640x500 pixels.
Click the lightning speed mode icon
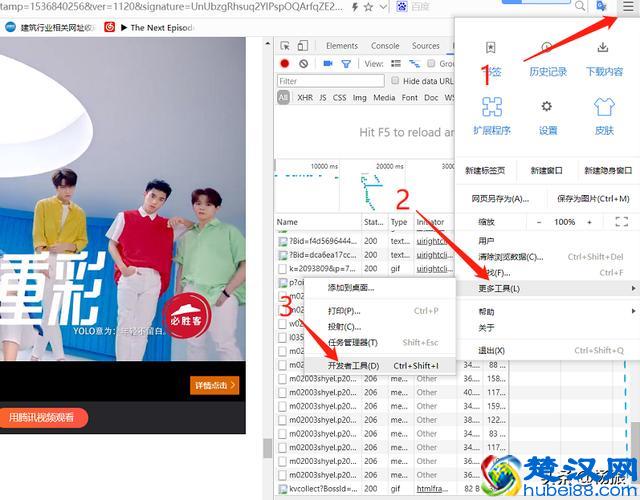[x=355, y=7]
